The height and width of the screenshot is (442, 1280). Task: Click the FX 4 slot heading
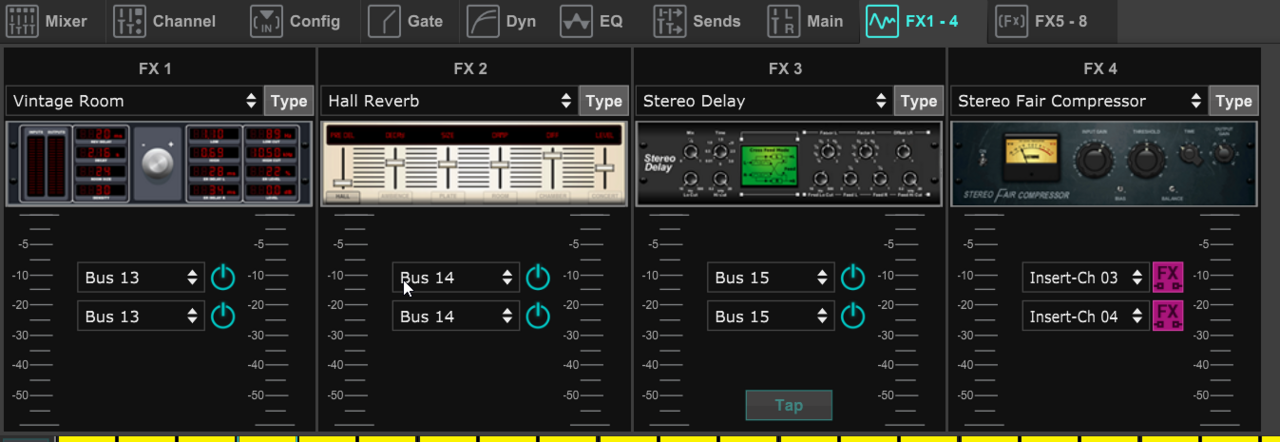(x=1100, y=69)
